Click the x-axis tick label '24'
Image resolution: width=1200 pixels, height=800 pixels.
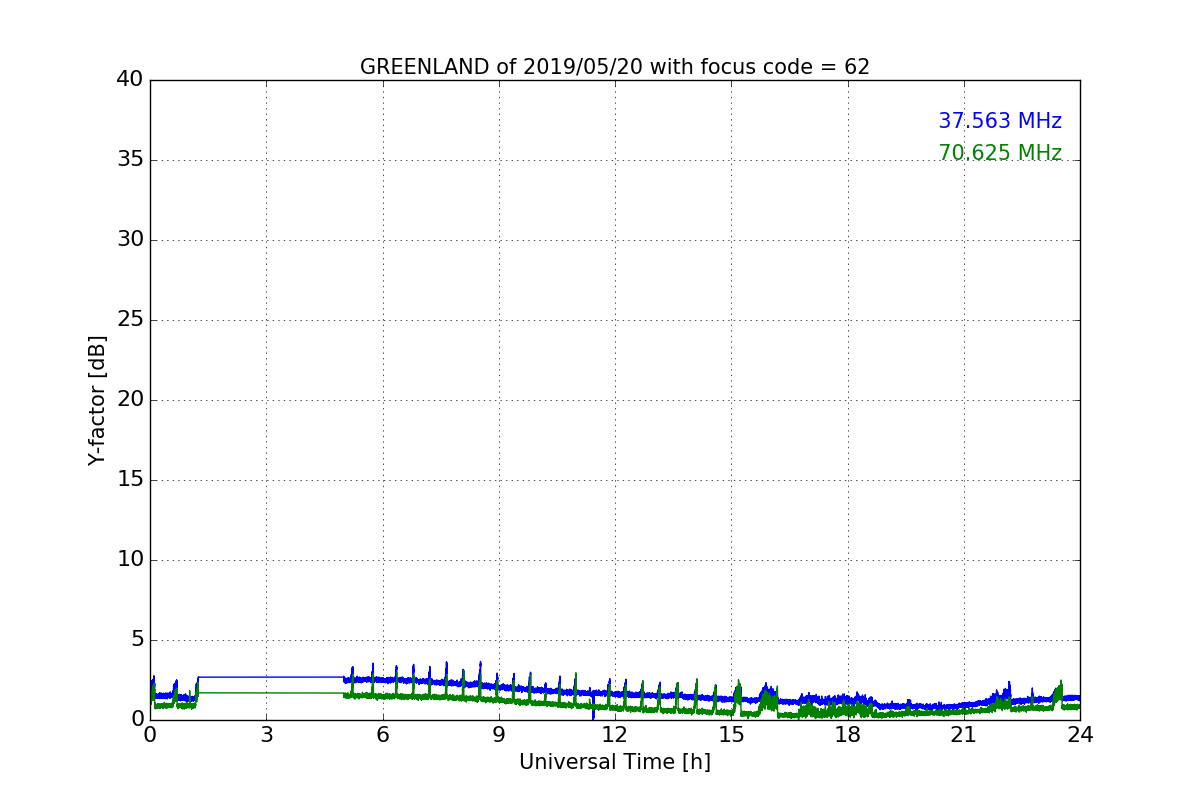[1080, 735]
